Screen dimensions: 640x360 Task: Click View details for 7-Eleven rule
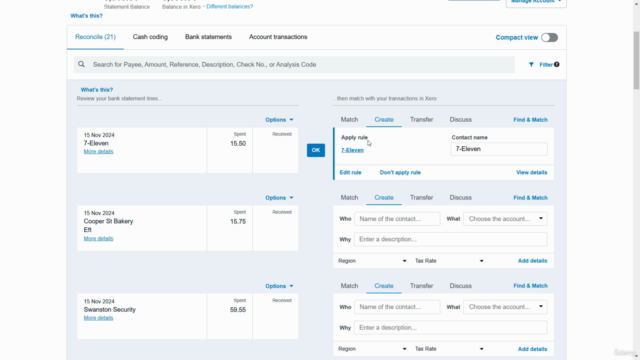click(x=531, y=173)
